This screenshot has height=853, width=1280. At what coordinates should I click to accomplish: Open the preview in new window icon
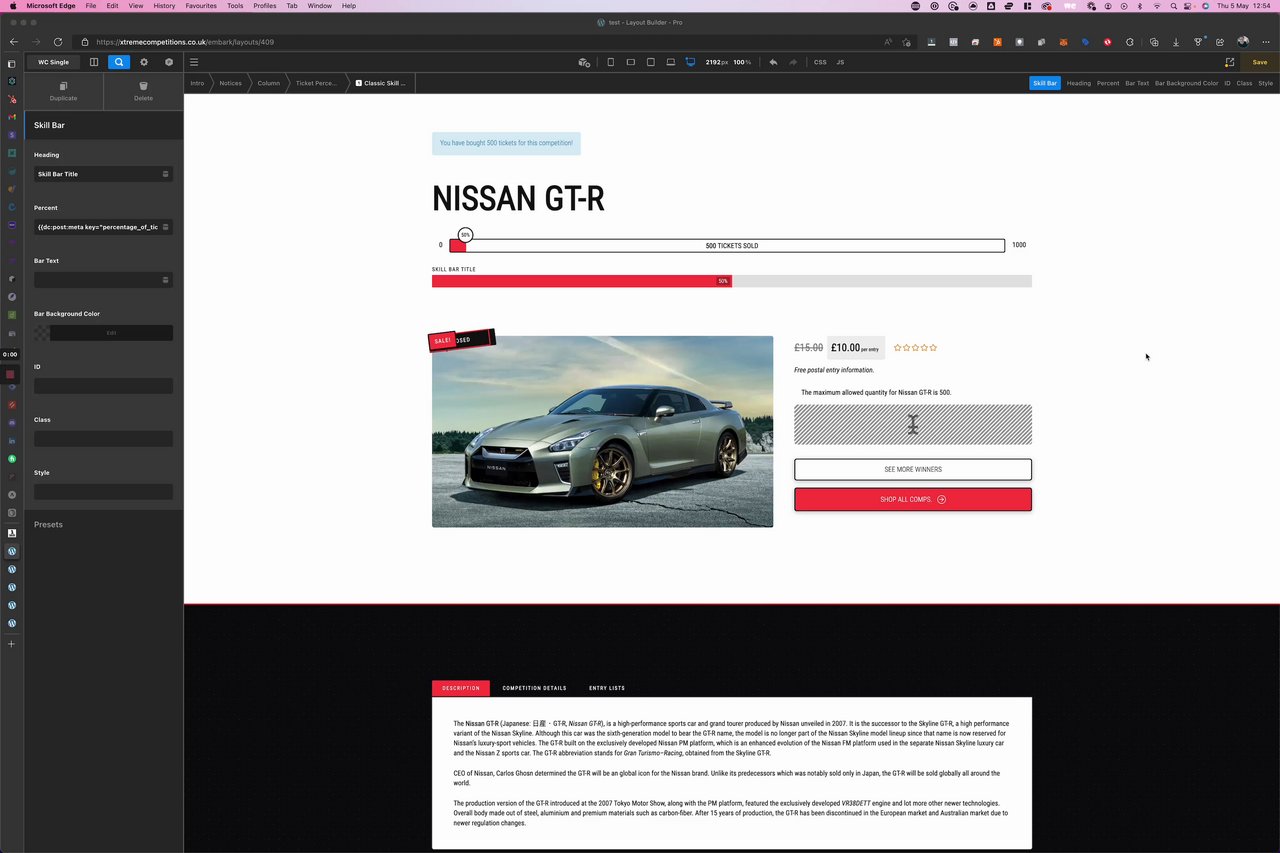1229,62
